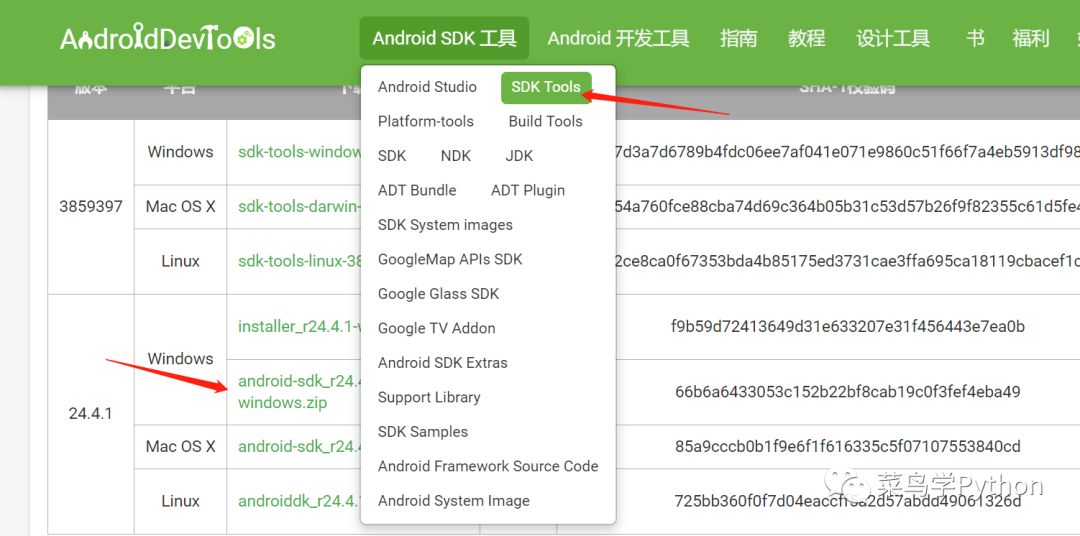Download android-sdk_r24 windows.zip link
Image resolution: width=1080 pixels, height=536 pixels.
click(x=299, y=391)
